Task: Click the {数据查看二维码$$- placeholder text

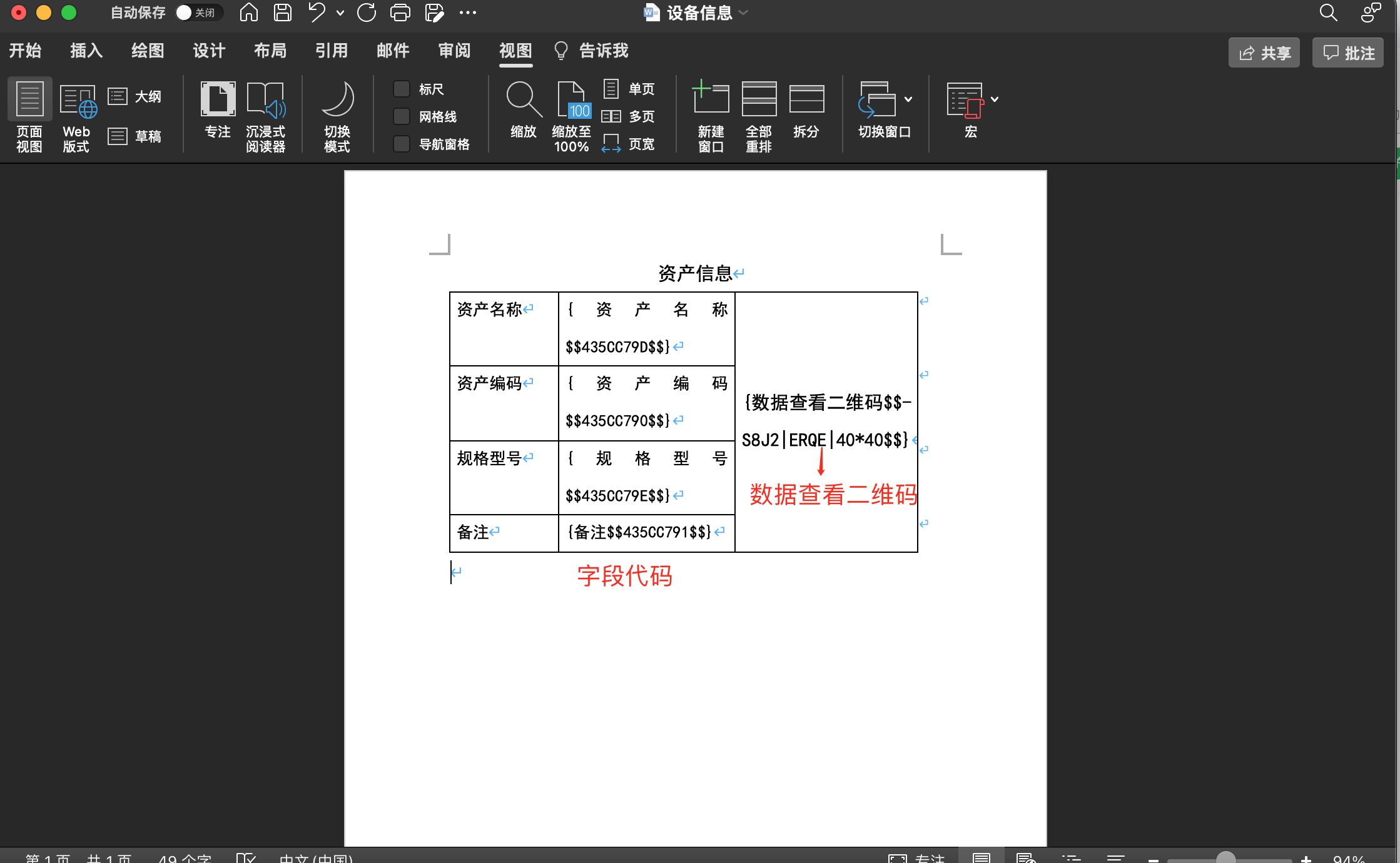Action: coord(828,403)
